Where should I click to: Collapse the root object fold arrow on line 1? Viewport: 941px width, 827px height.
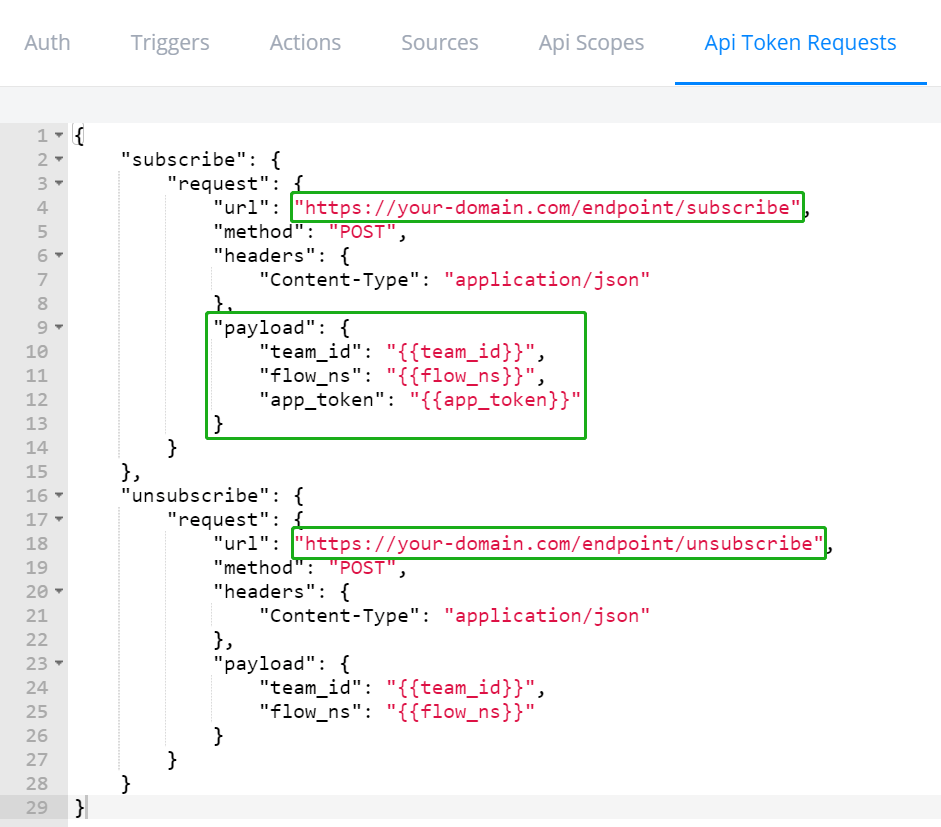tap(59, 136)
